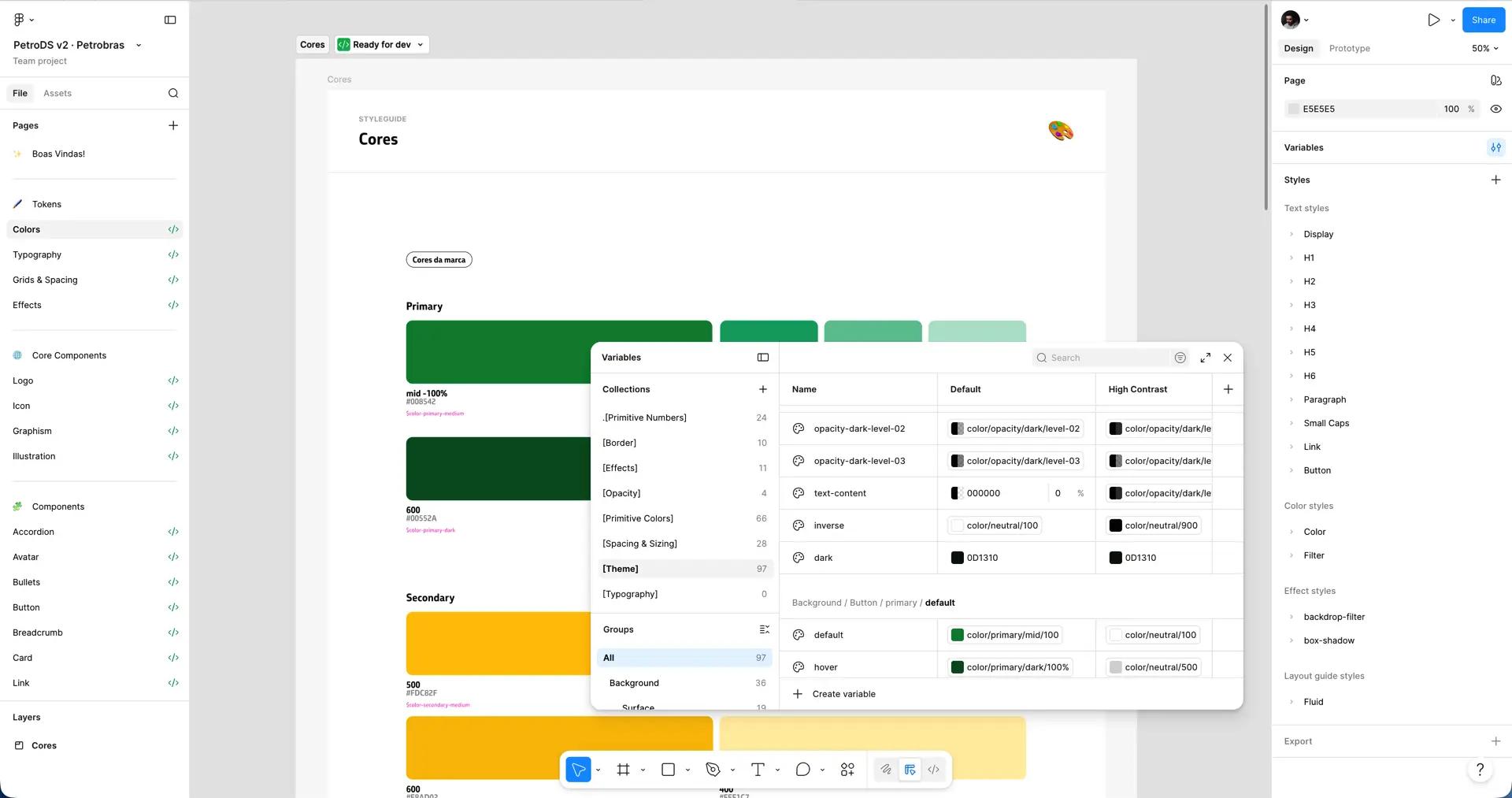Screen dimensions: 1512x798
Task: Select the Background variable group
Action: pyautogui.click(x=684, y=683)
